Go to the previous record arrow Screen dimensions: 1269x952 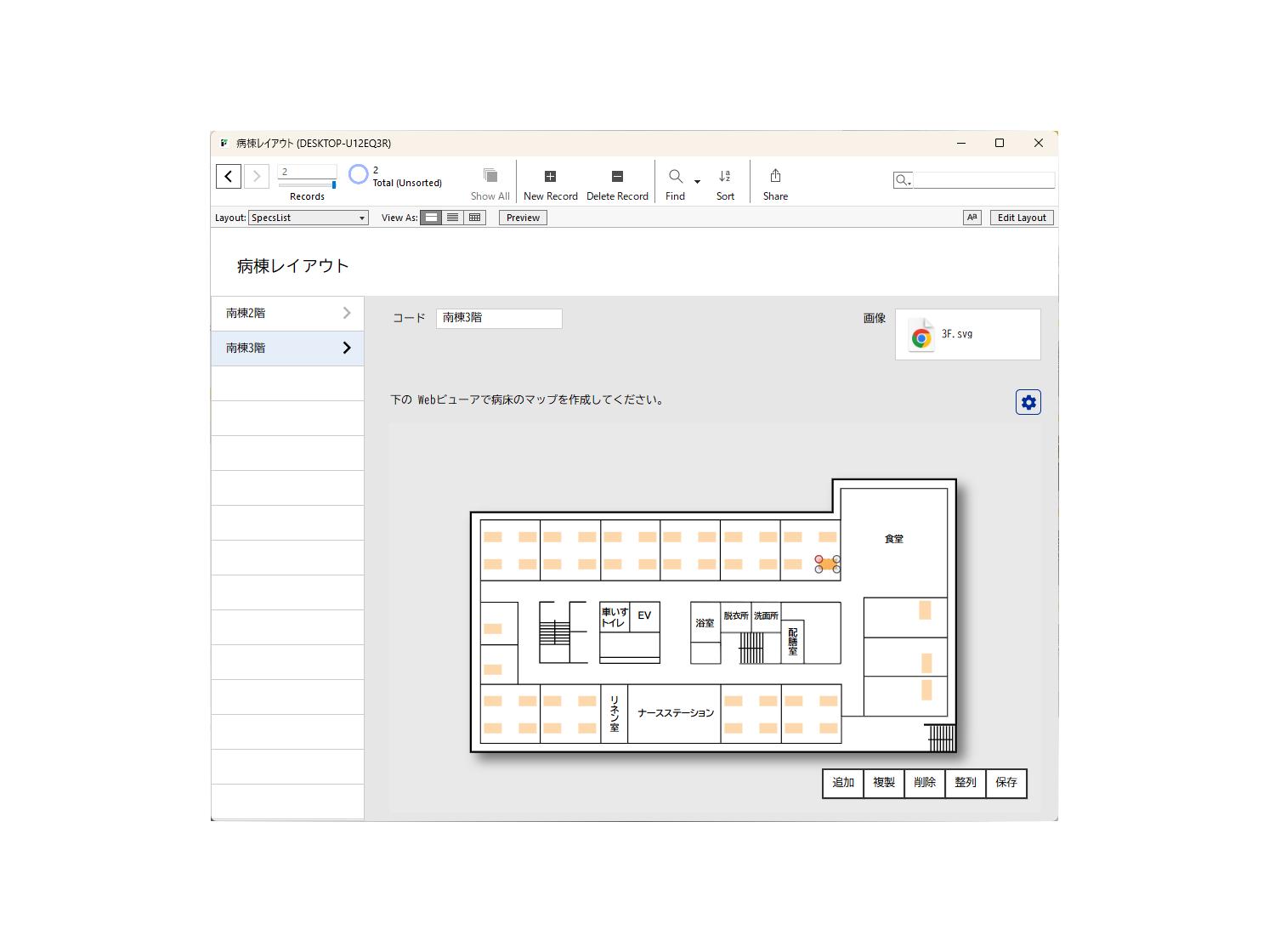(229, 177)
